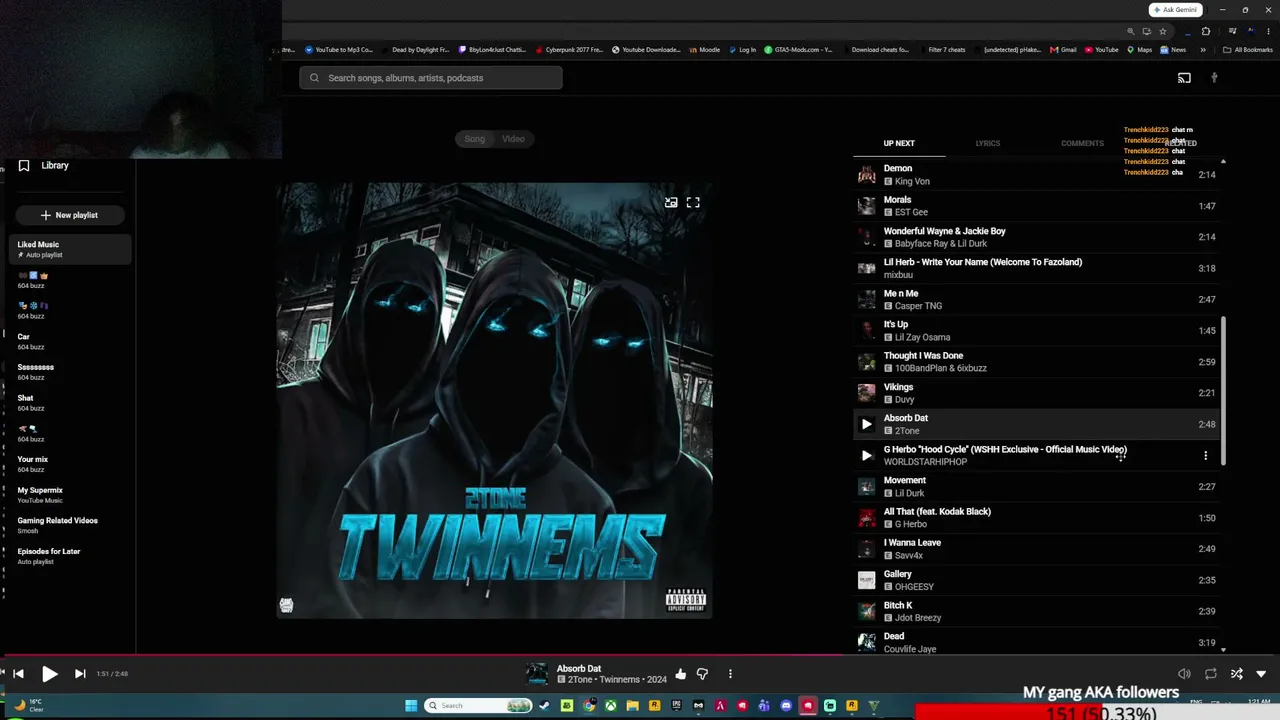Enter fullscreen on the album art
The height and width of the screenshot is (720, 1280).
click(x=693, y=202)
